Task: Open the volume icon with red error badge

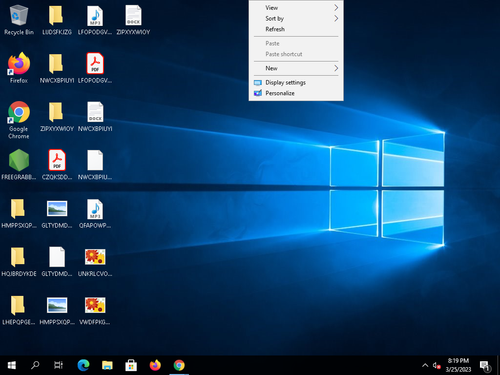Action: click(x=436, y=365)
